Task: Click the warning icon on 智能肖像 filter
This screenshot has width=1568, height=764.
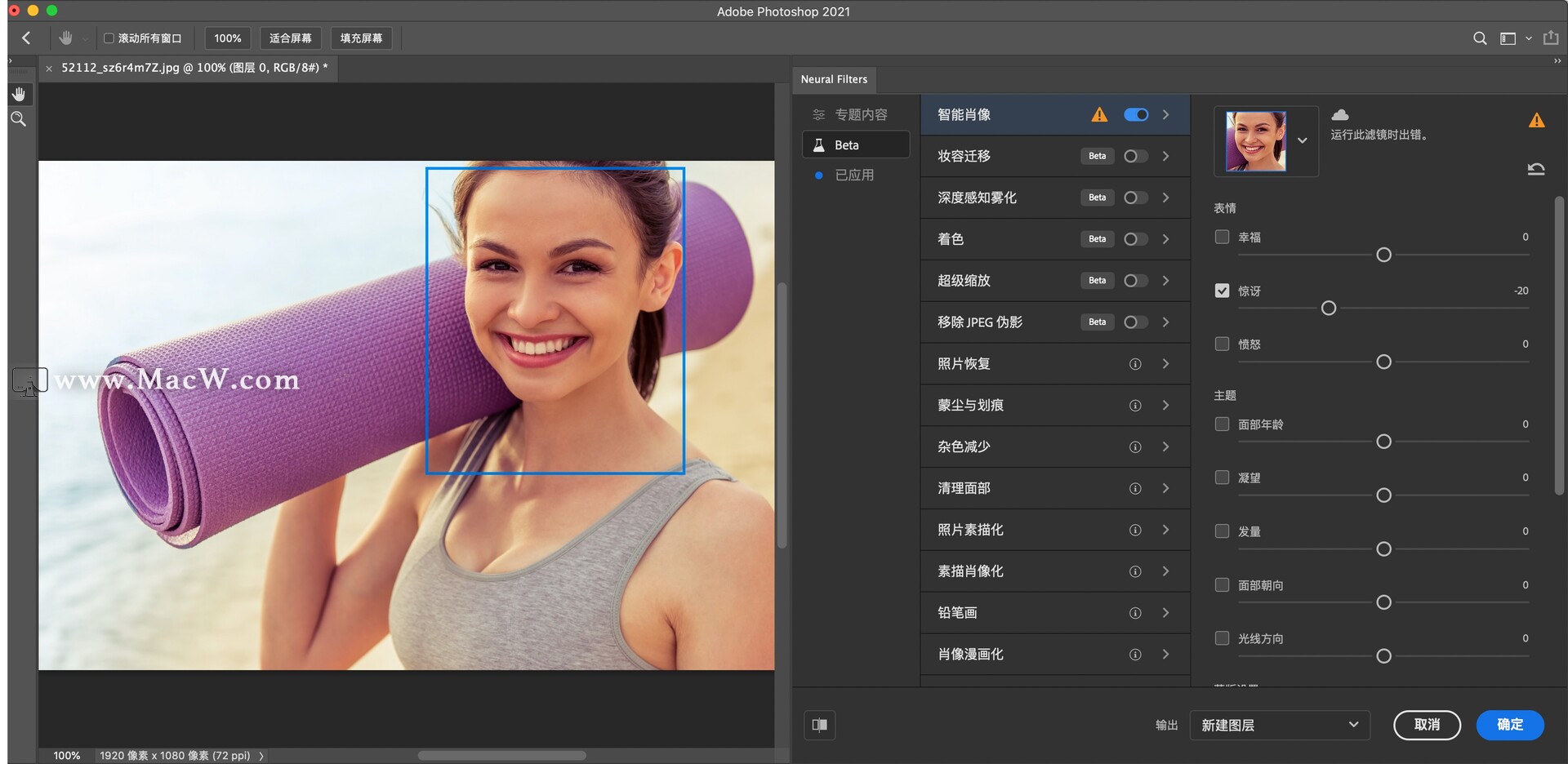Action: [1099, 114]
